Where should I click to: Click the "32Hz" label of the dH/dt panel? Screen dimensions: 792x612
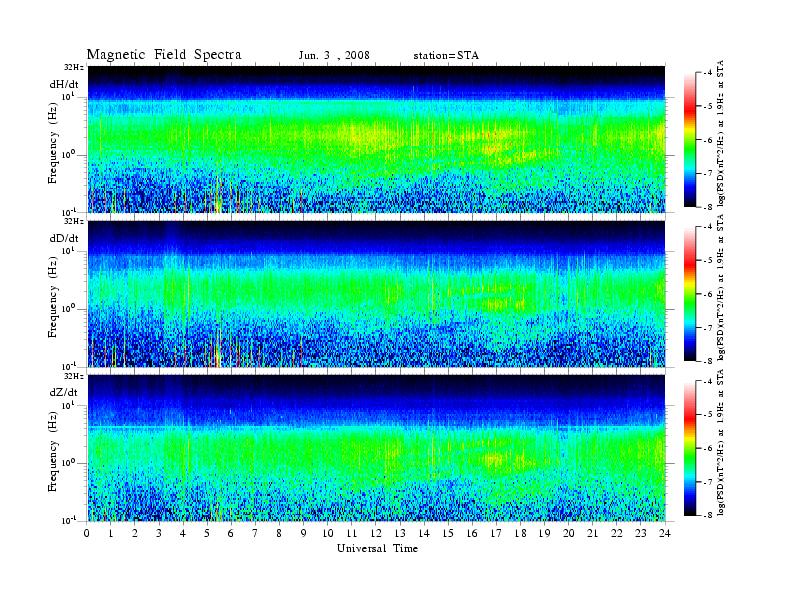(x=74, y=67)
